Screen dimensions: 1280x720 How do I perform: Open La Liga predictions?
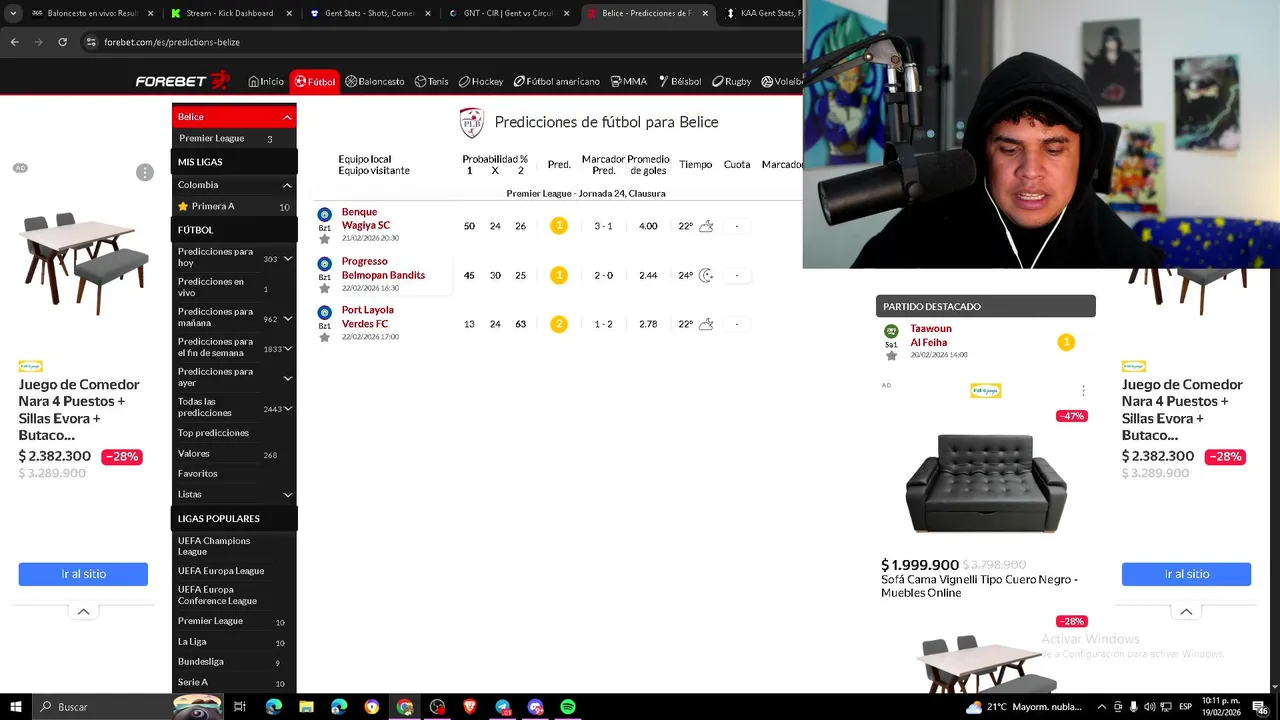point(192,642)
